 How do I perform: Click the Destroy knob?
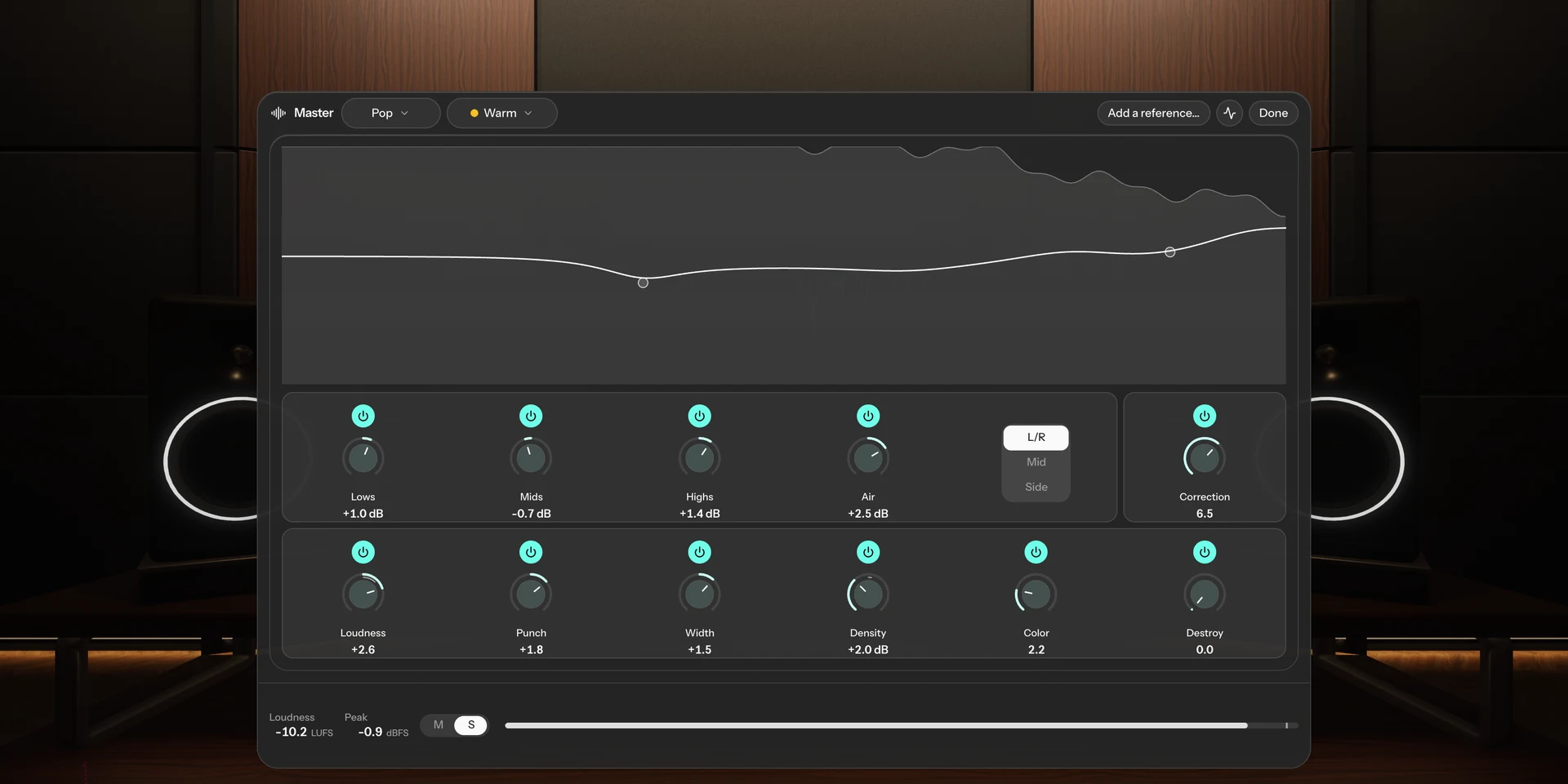(x=1205, y=594)
